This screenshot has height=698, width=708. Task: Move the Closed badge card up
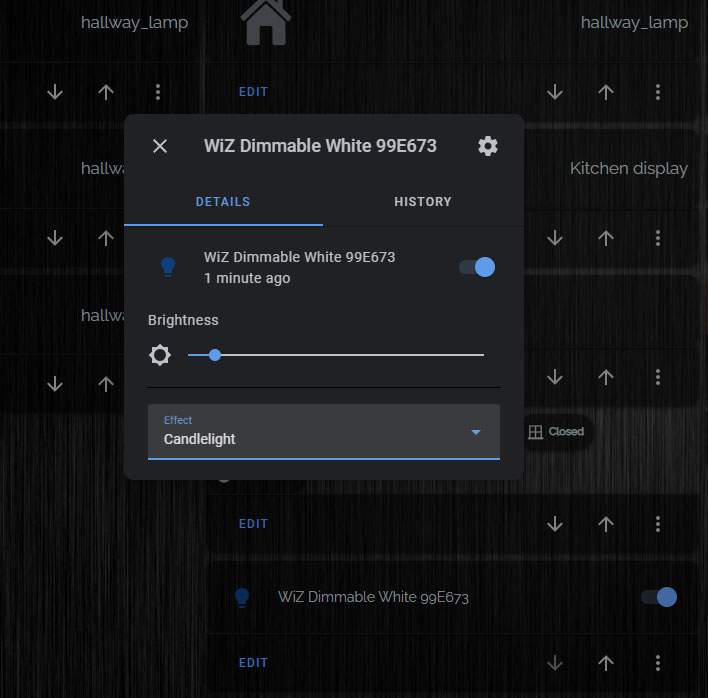point(606,525)
